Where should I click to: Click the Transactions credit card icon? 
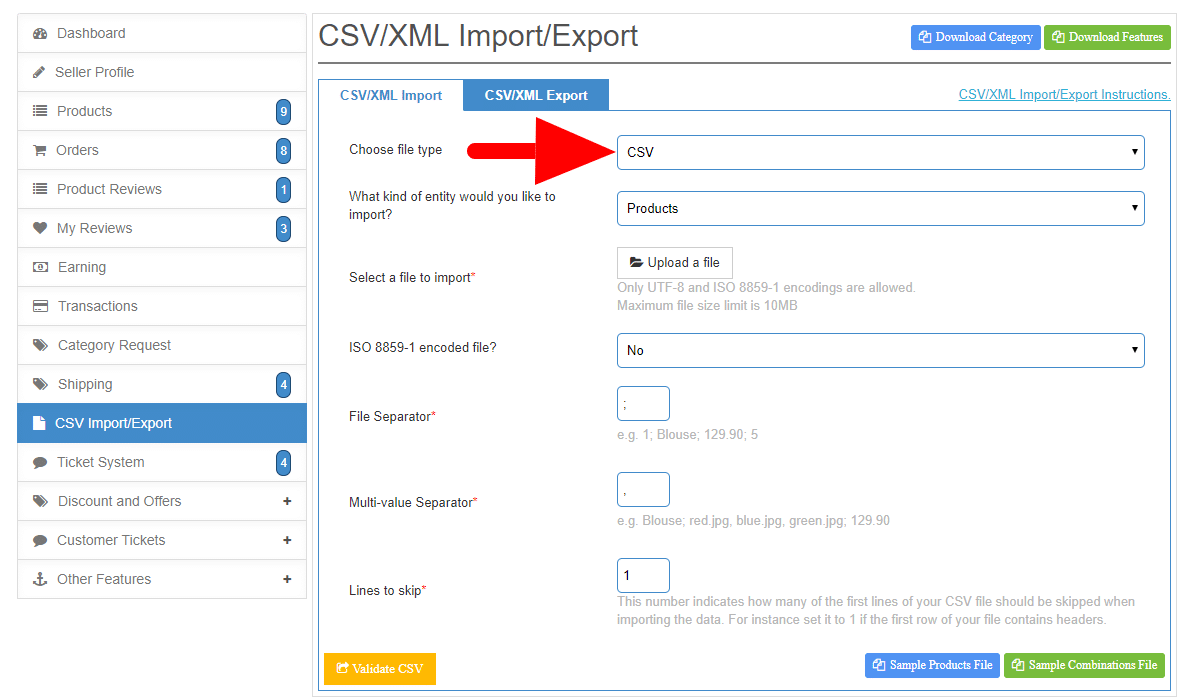pos(40,306)
